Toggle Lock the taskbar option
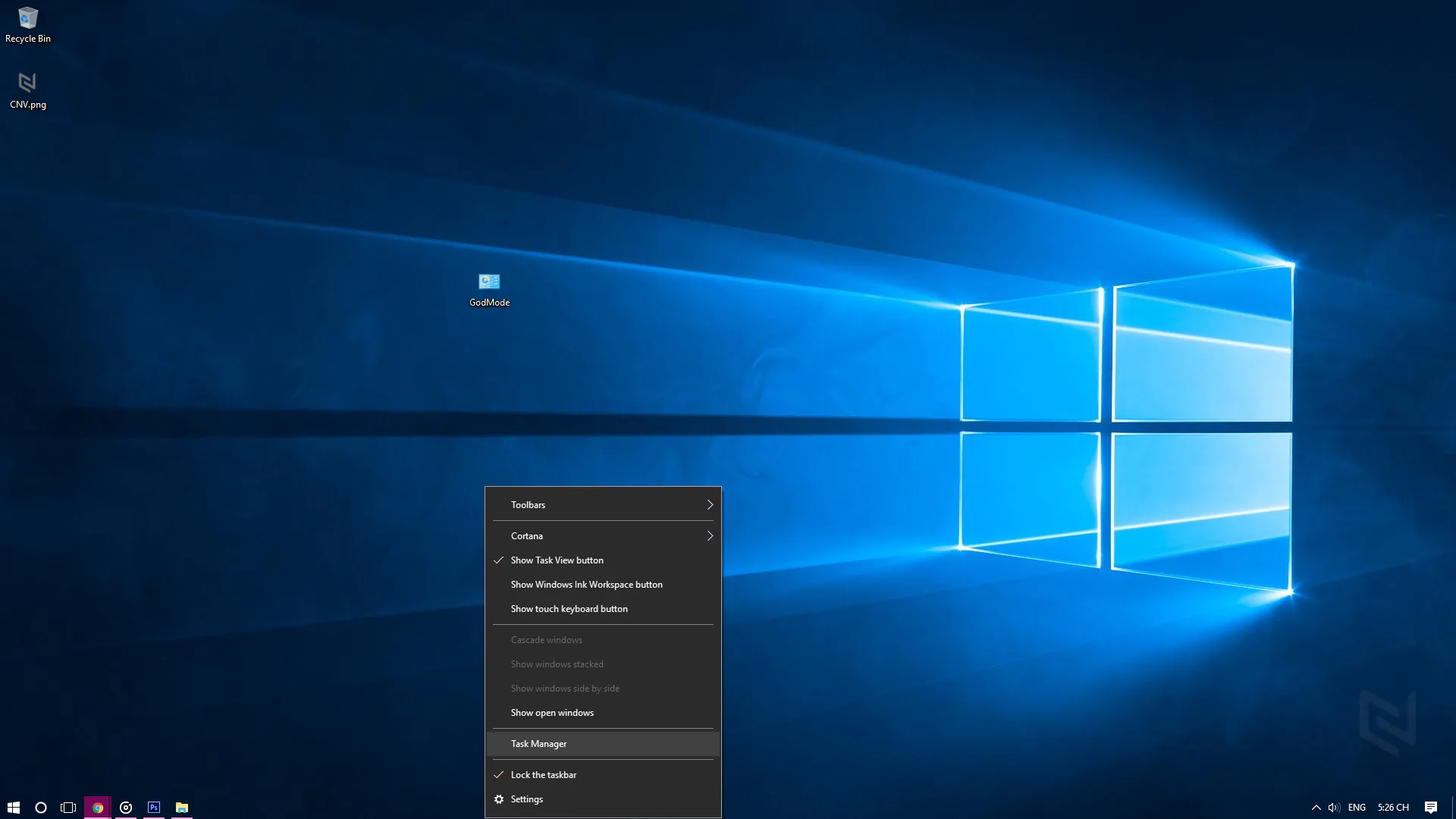 603,775
